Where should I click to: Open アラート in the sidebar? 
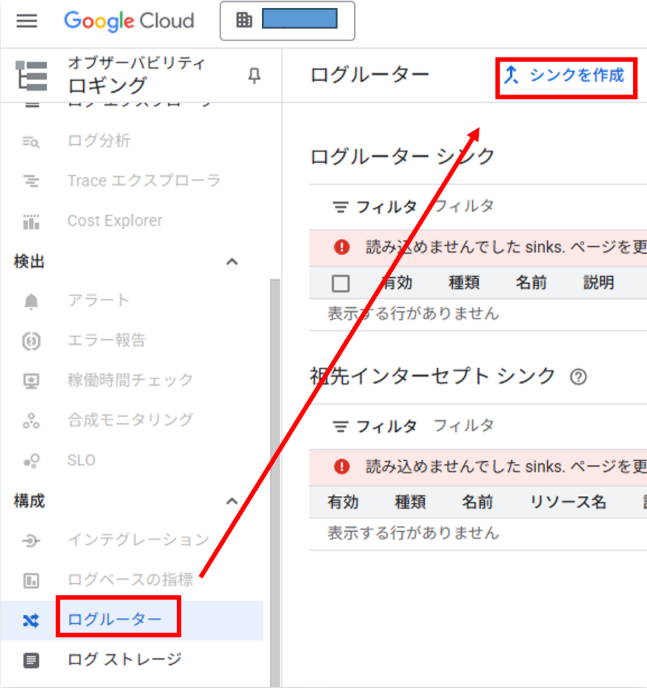tap(98, 301)
